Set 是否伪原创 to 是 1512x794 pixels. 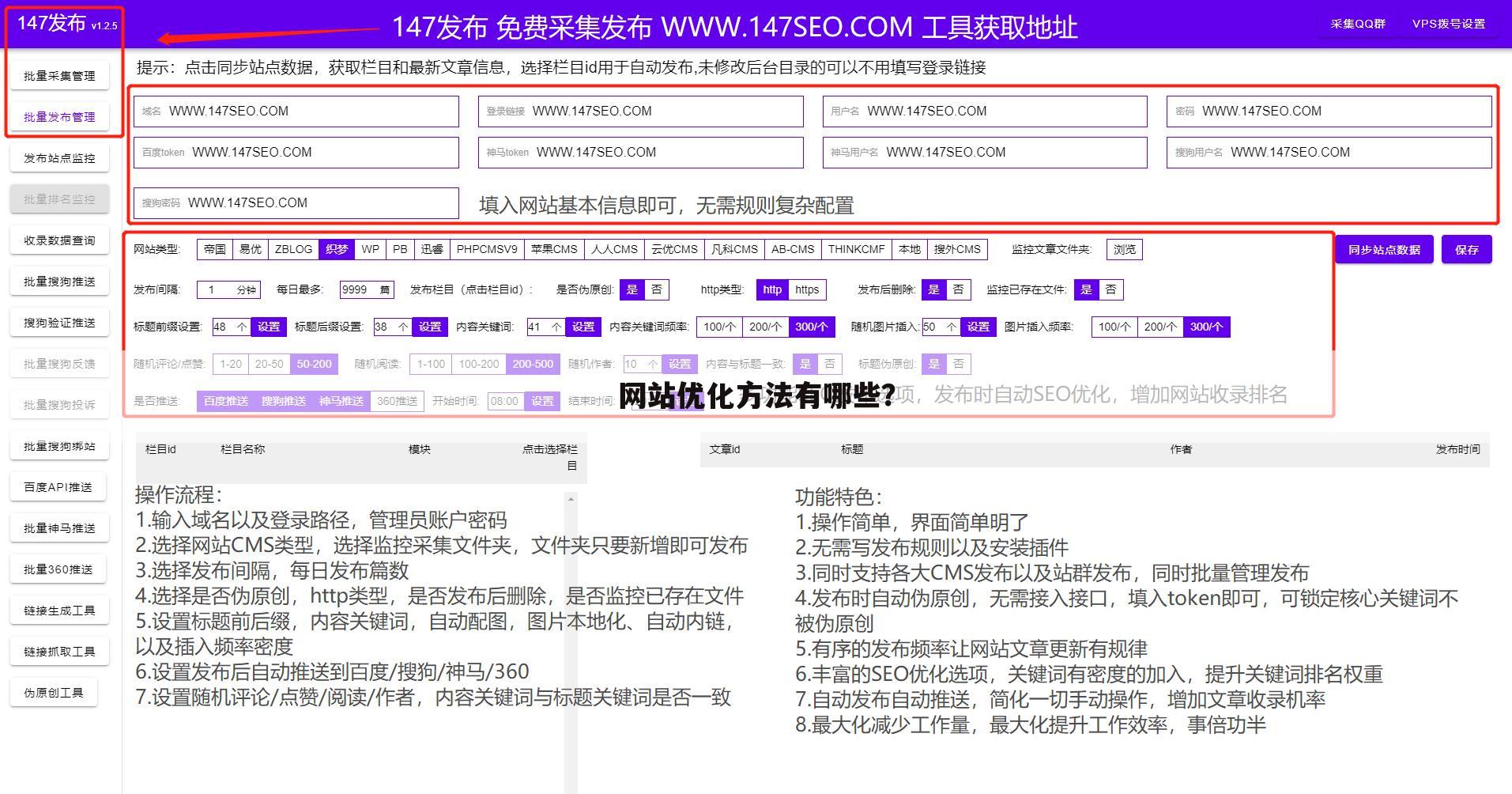coord(632,290)
